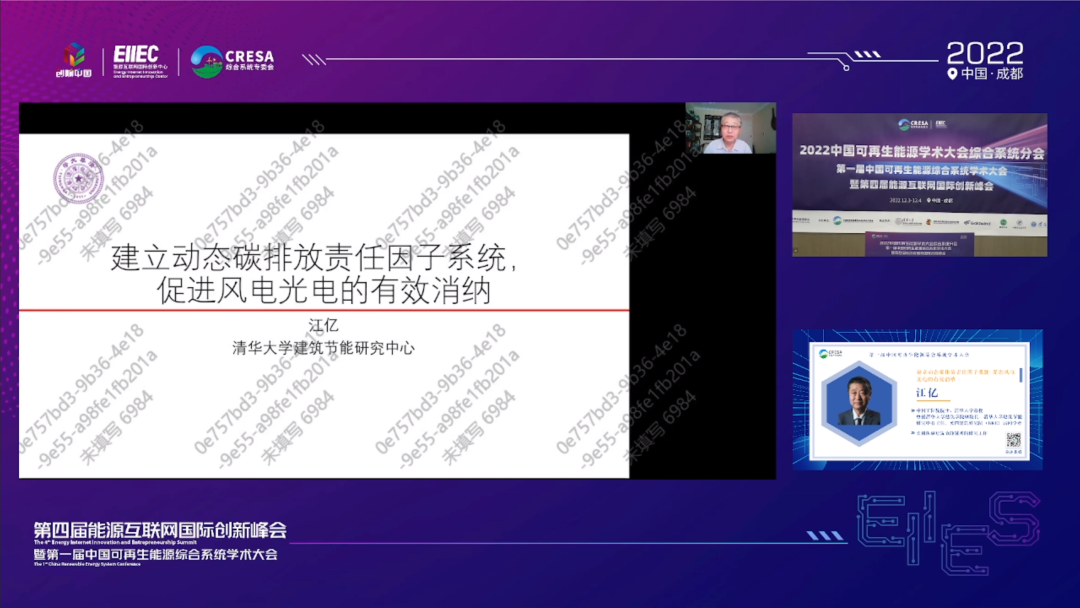This screenshot has height=608, width=1080.
Task: Click the 2022 year text at top right
Action: pos(984,52)
